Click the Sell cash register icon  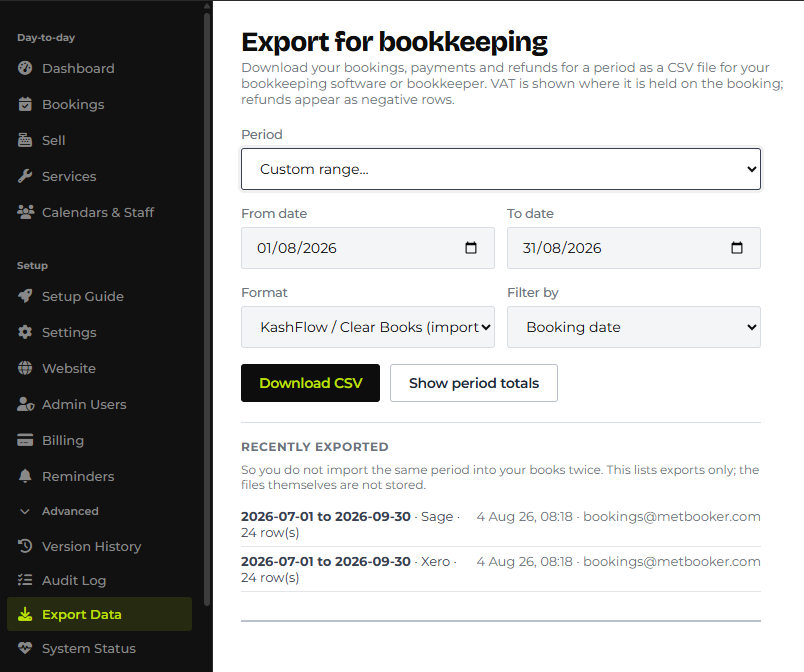25,140
